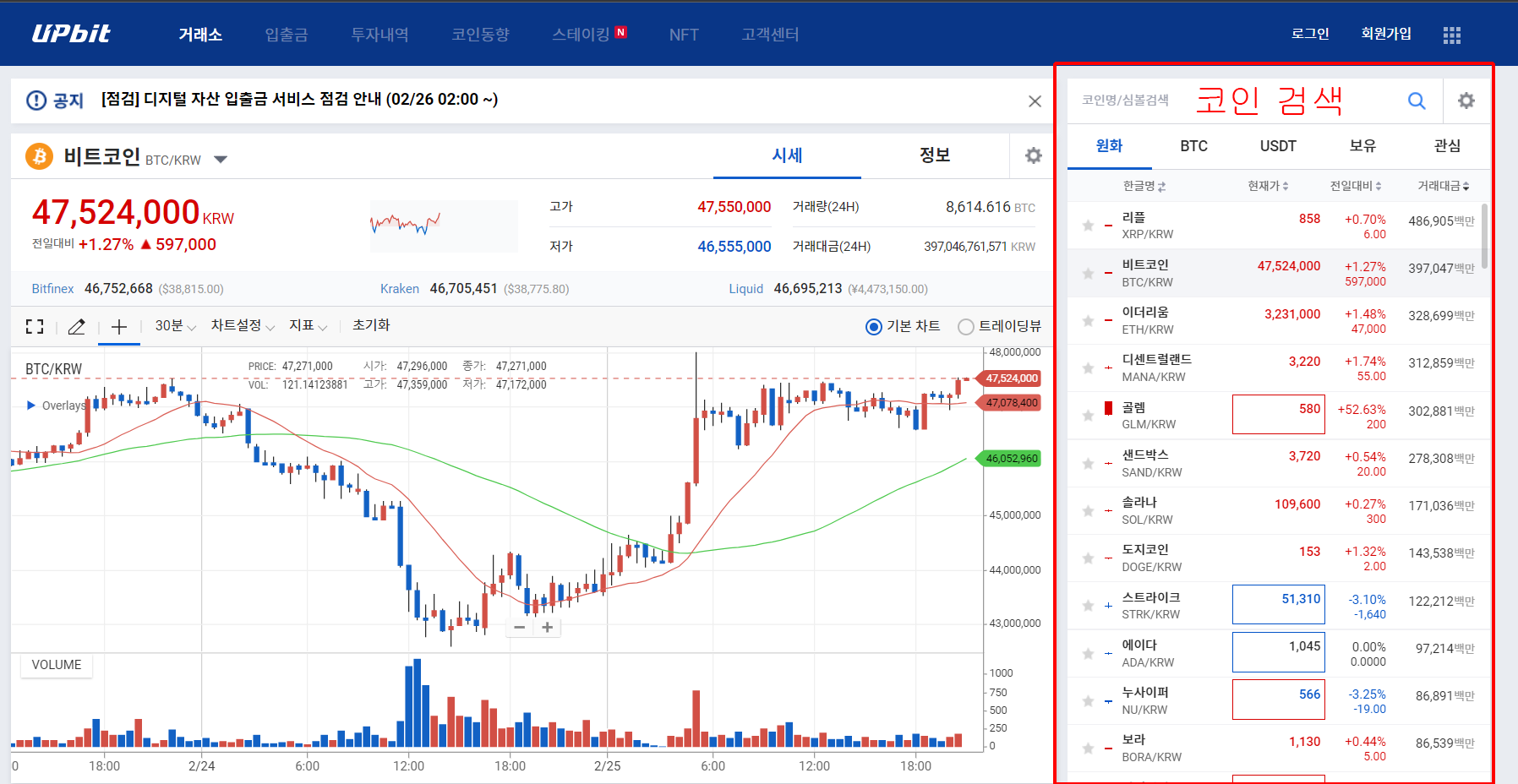Click the 초기화 reset button
Viewport: 1518px width, 784px height.
click(x=371, y=325)
